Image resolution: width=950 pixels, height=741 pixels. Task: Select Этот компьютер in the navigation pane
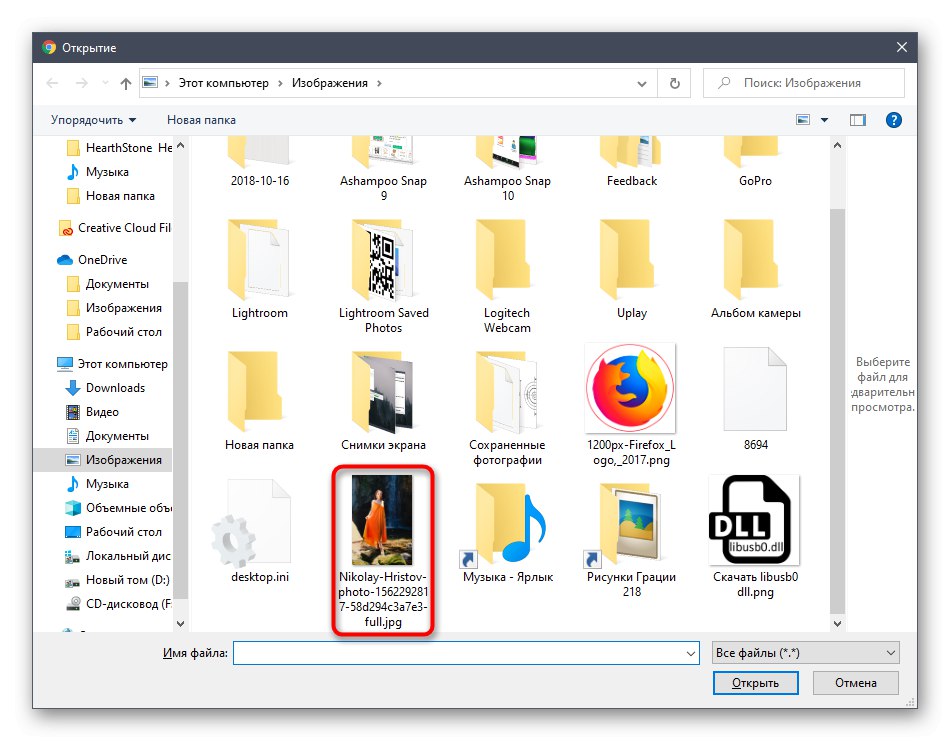pos(111,364)
